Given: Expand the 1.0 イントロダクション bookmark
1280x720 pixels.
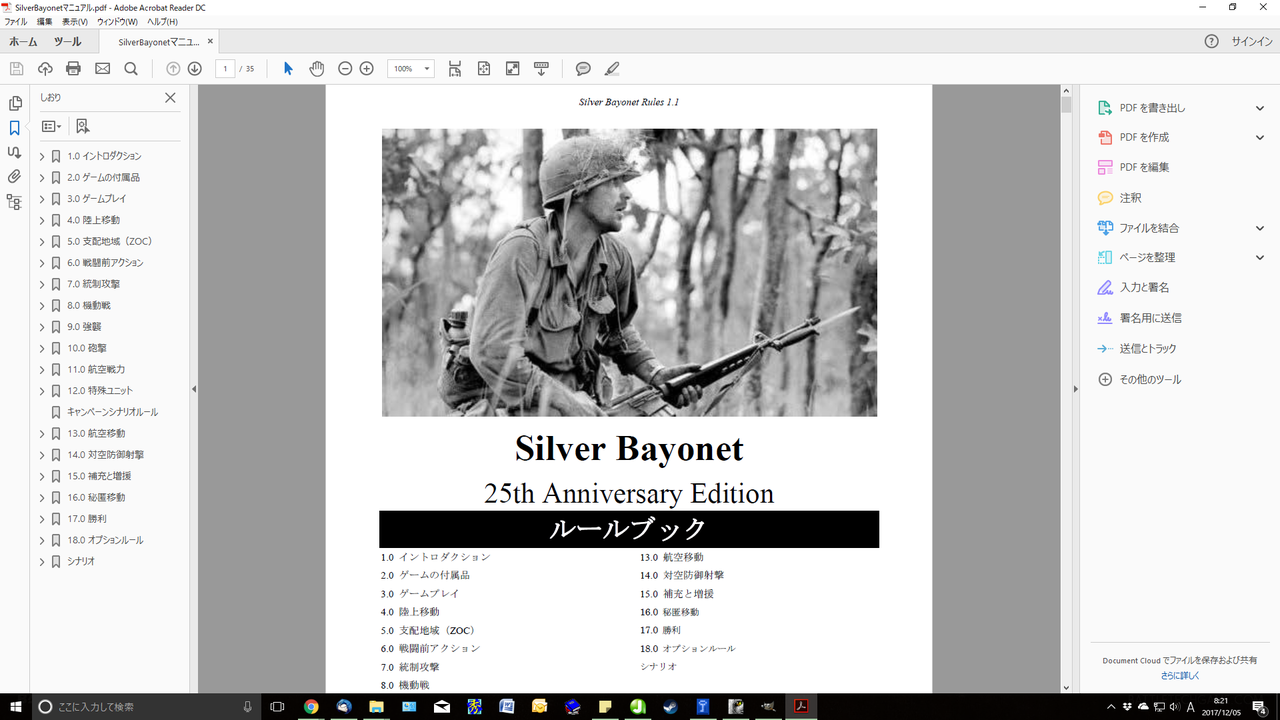Looking at the screenshot, I should point(42,156).
